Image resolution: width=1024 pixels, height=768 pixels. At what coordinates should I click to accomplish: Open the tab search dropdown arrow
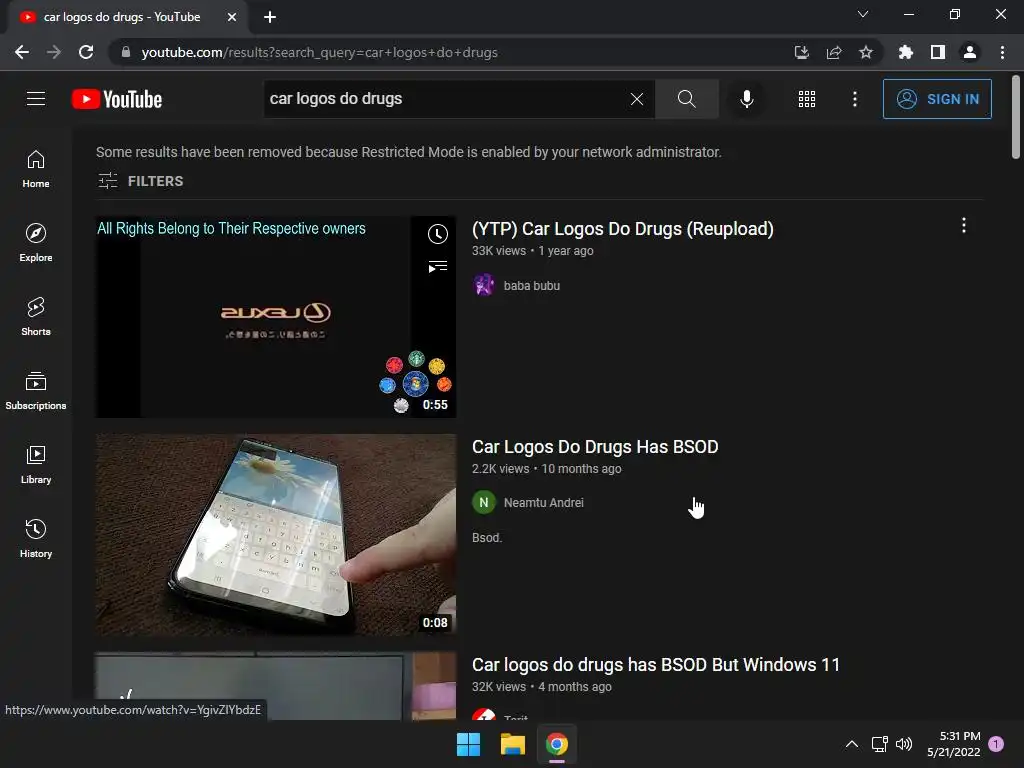click(x=863, y=14)
